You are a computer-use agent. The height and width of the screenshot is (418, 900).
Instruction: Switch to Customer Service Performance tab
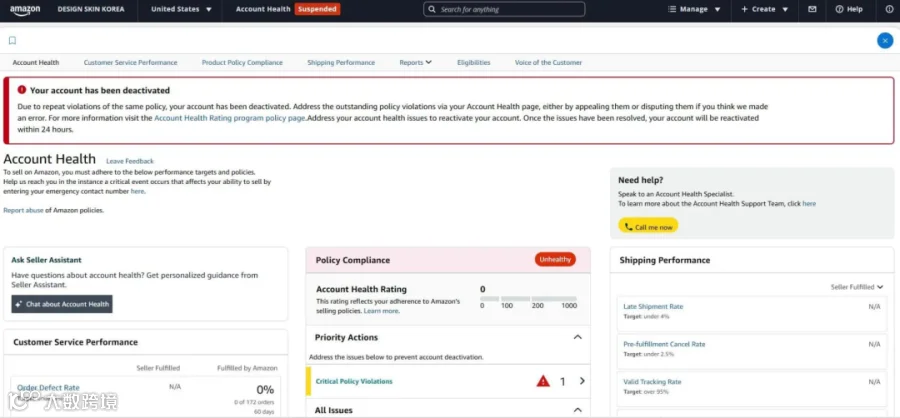tap(130, 63)
